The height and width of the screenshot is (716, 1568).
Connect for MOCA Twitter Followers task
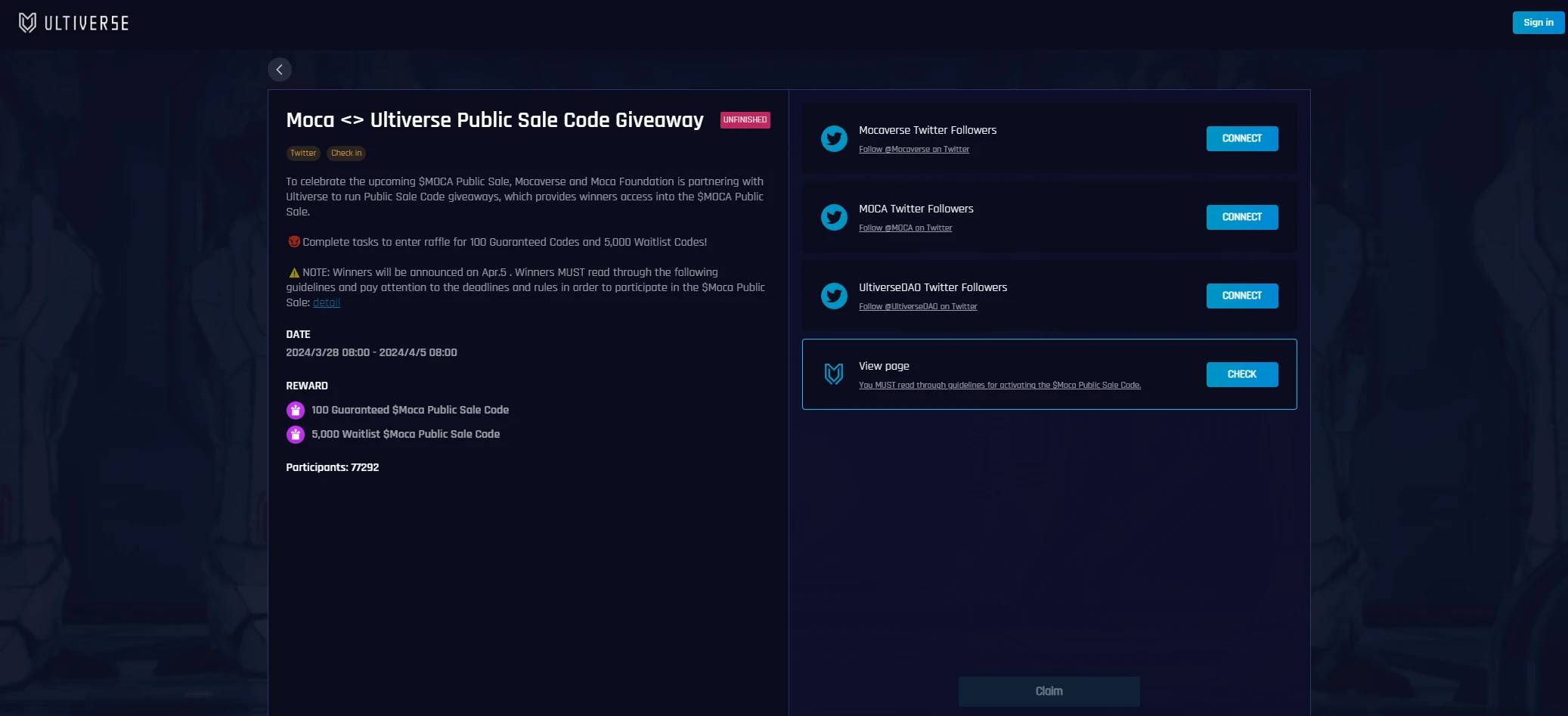click(1241, 217)
